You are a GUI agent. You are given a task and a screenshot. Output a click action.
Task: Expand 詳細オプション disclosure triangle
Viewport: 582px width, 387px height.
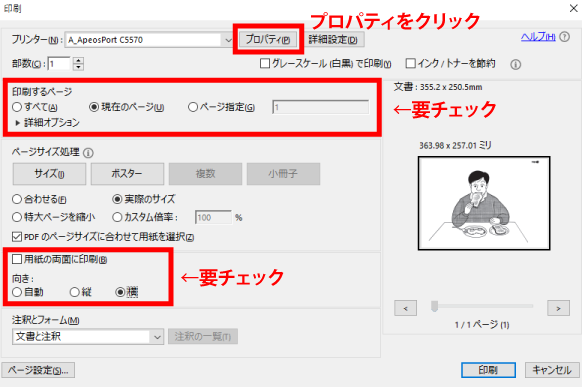17,123
